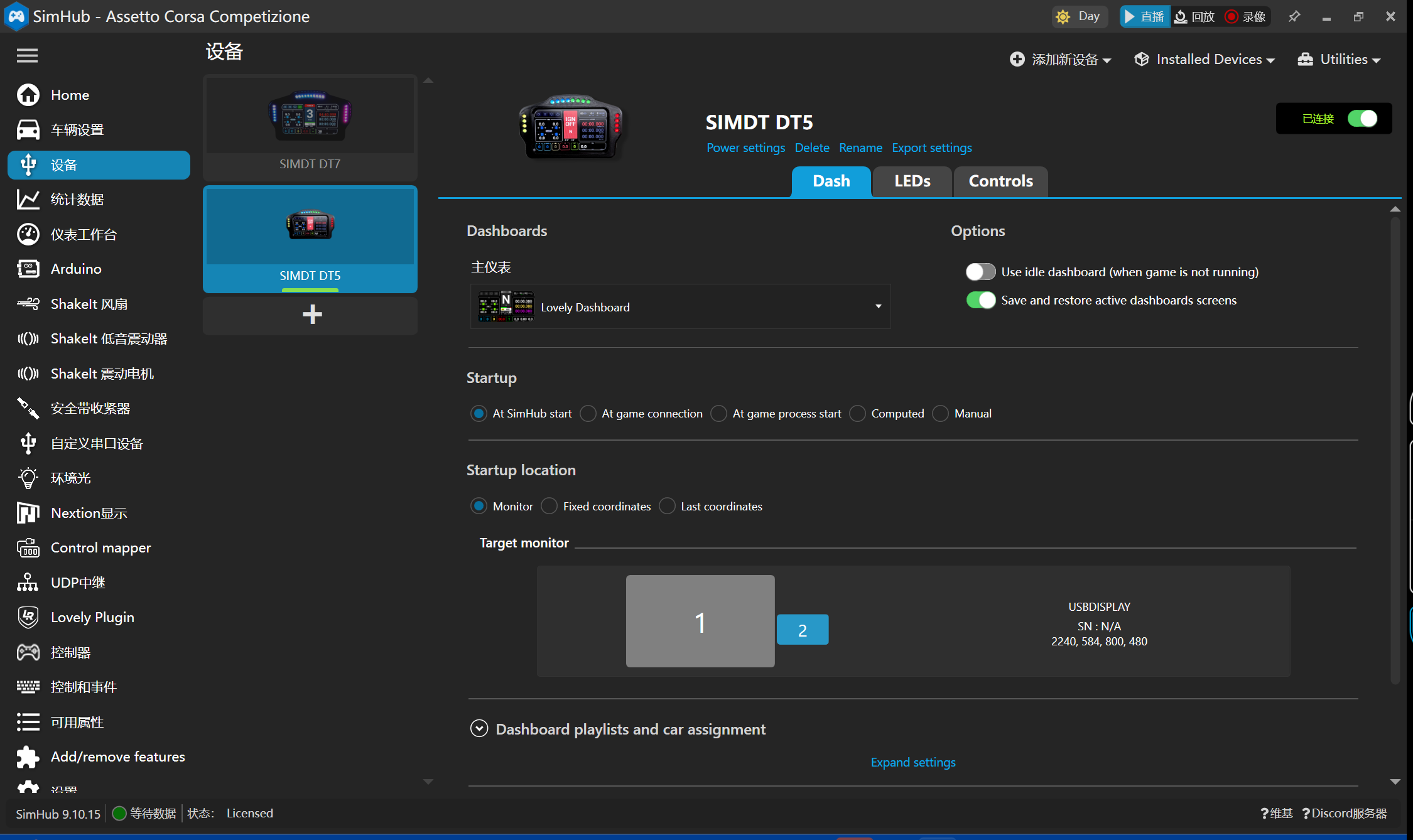The width and height of the screenshot is (1413, 840).
Task: Click the pin window icon
Action: (1294, 16)
